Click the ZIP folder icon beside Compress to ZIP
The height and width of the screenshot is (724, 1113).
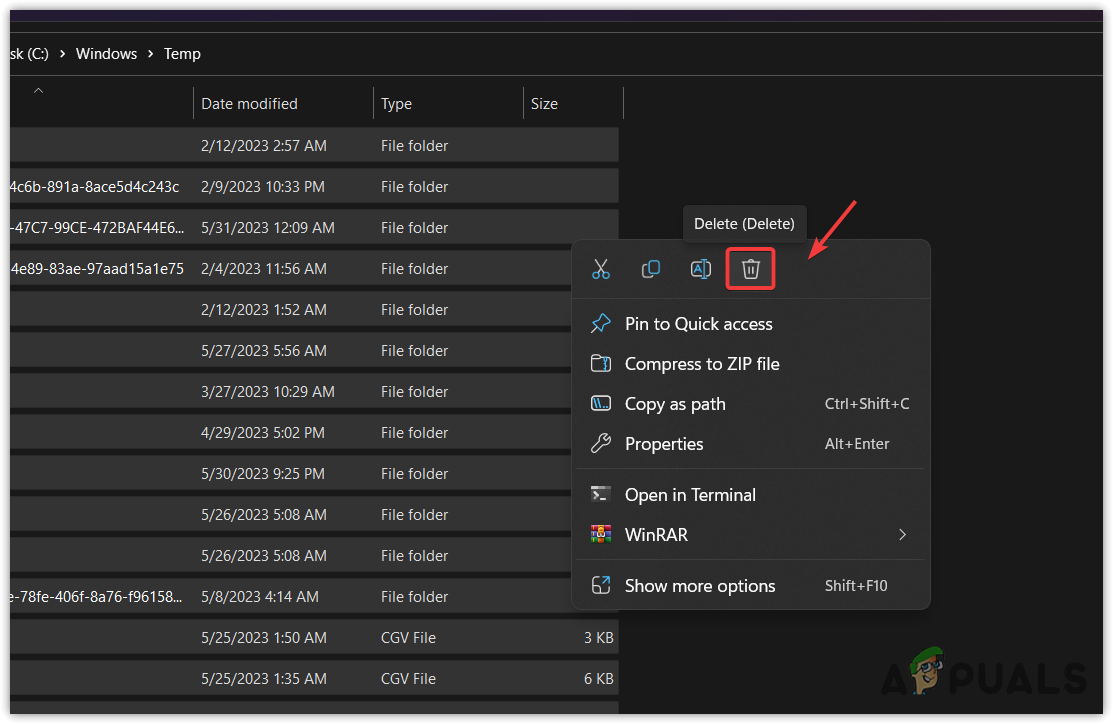pyautogui.click(x=601, y=363)
